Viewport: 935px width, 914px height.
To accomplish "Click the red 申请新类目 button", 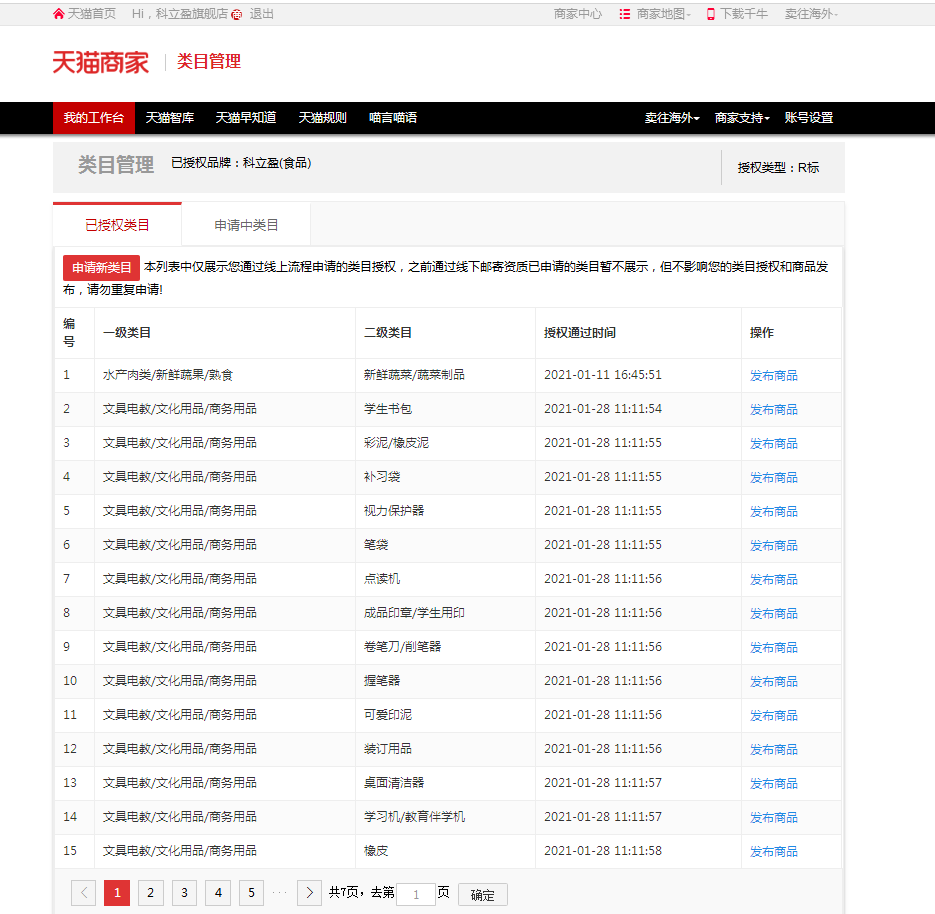I will pyautogui.click(x=101, y=268).
